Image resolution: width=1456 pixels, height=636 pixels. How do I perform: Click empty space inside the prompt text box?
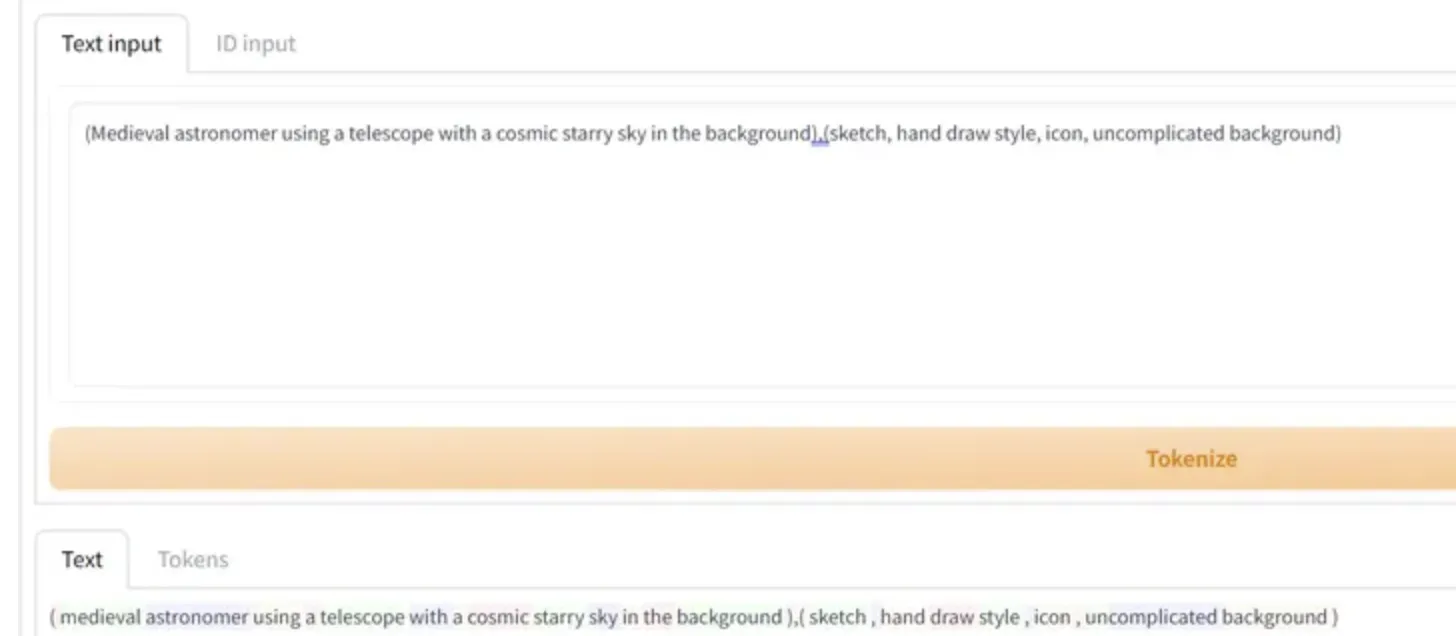click(x=700, y=280)
